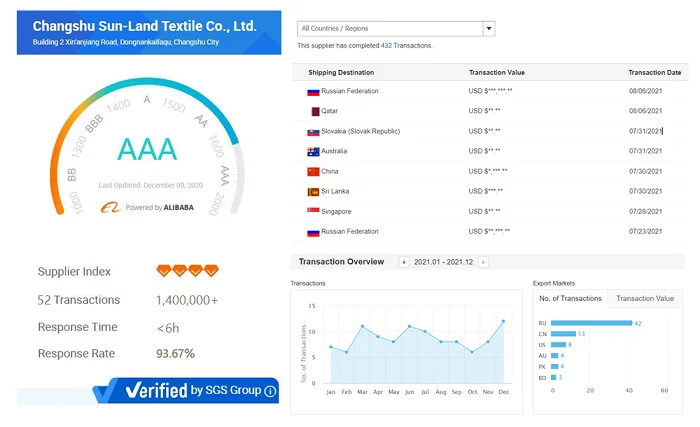Click the March data point on transactions chart
This screenshot has height=427, width=700.
362,327
